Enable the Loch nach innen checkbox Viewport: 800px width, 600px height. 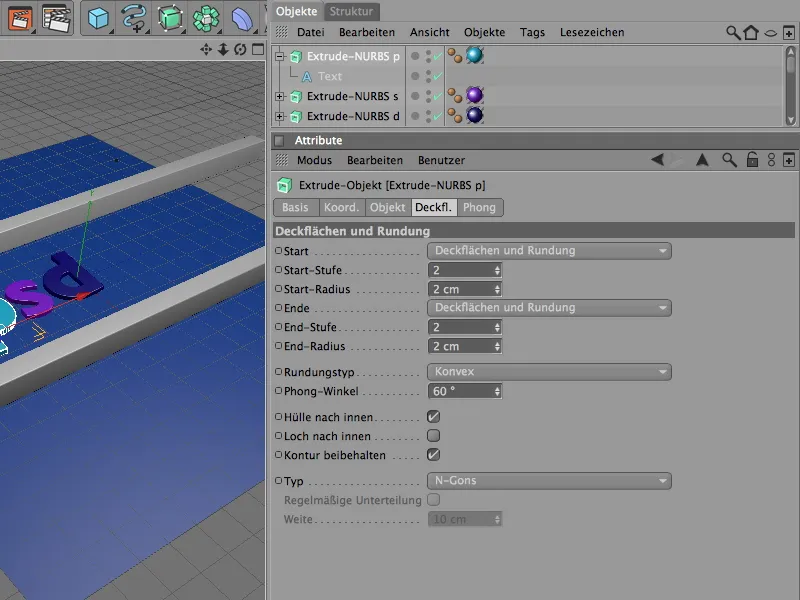click(x=434, y=436)
